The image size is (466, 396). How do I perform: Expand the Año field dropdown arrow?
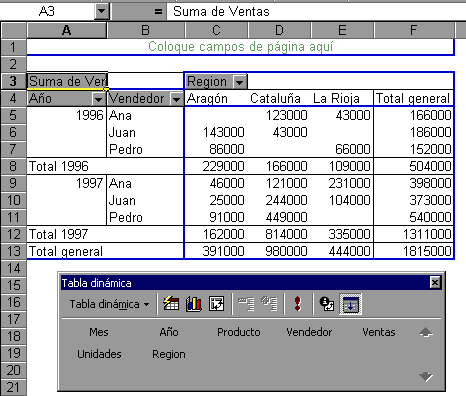[98, 99]
